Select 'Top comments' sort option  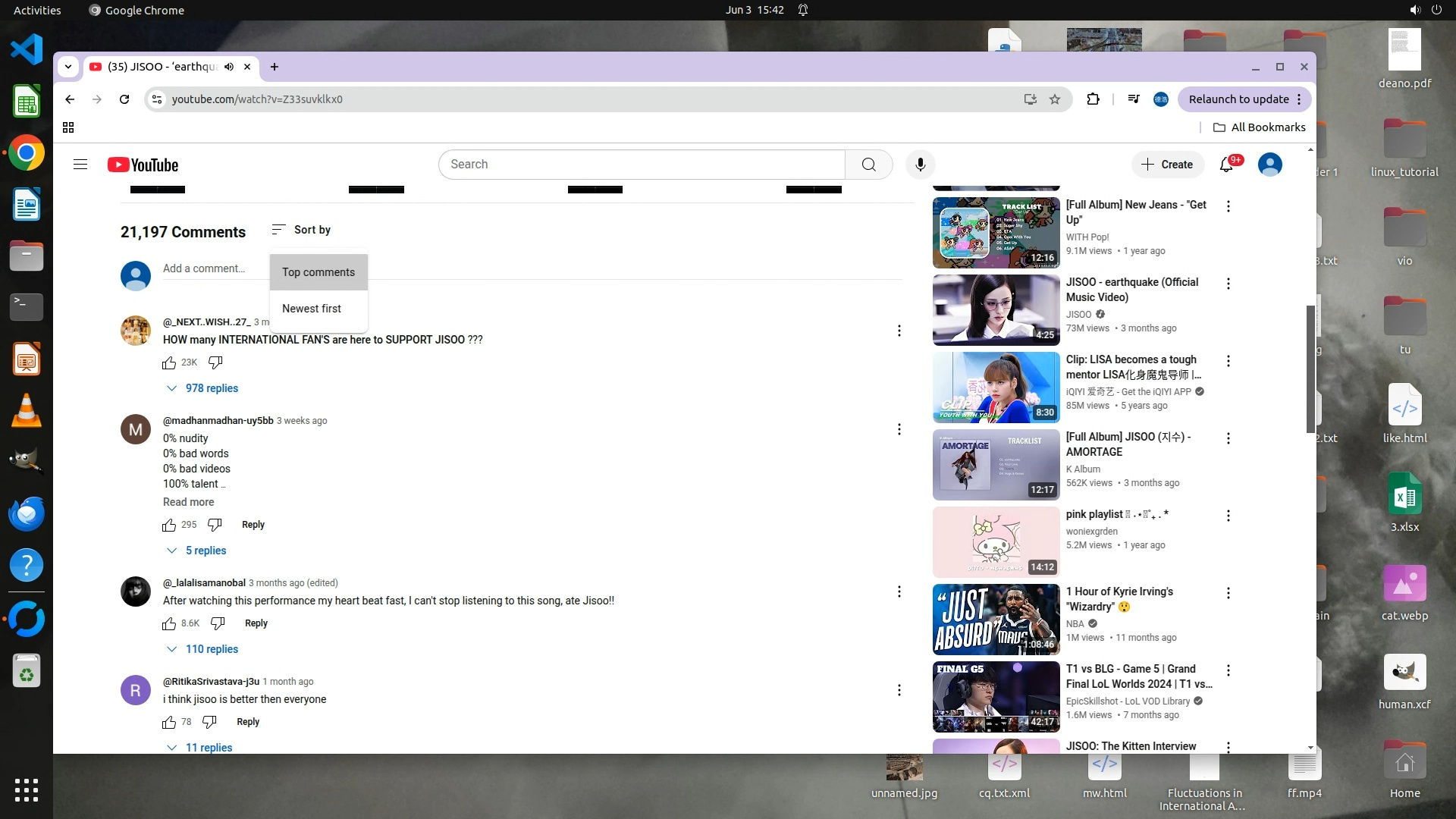click(318, 272)
